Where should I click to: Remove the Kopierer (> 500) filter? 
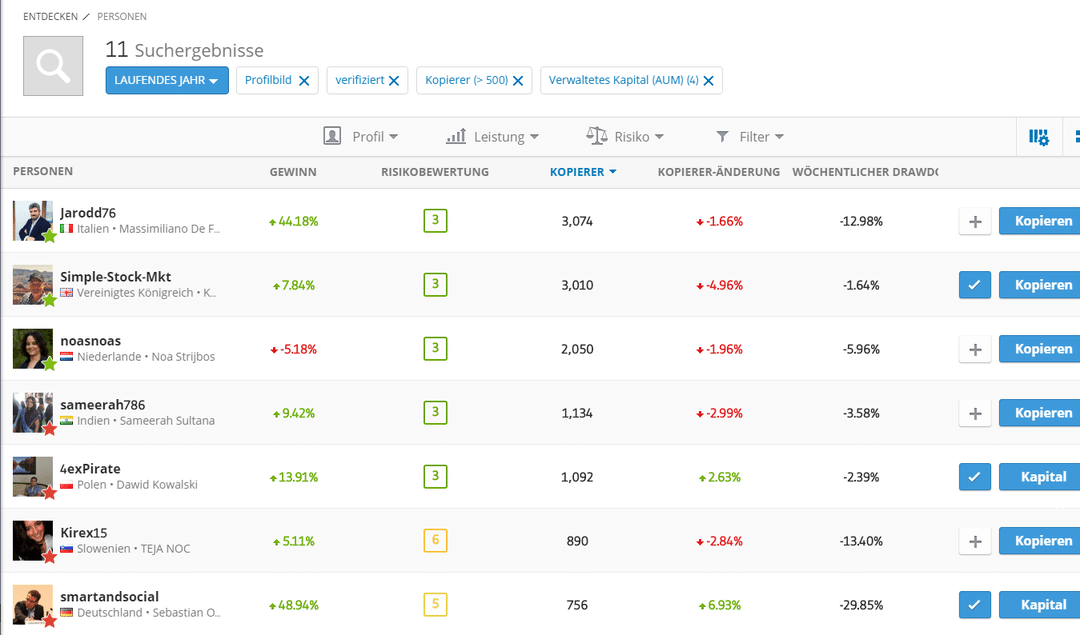518,81
